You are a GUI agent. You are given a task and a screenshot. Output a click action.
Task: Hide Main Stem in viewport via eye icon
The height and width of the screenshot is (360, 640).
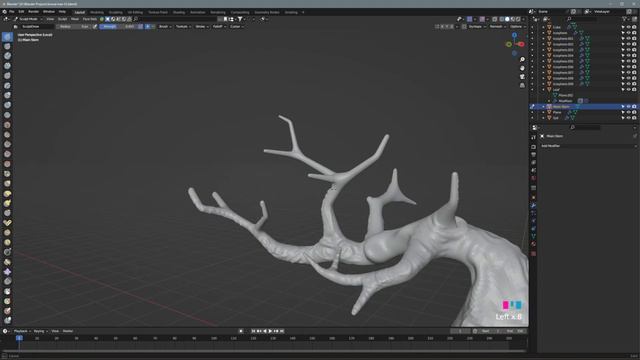[629, 107]
